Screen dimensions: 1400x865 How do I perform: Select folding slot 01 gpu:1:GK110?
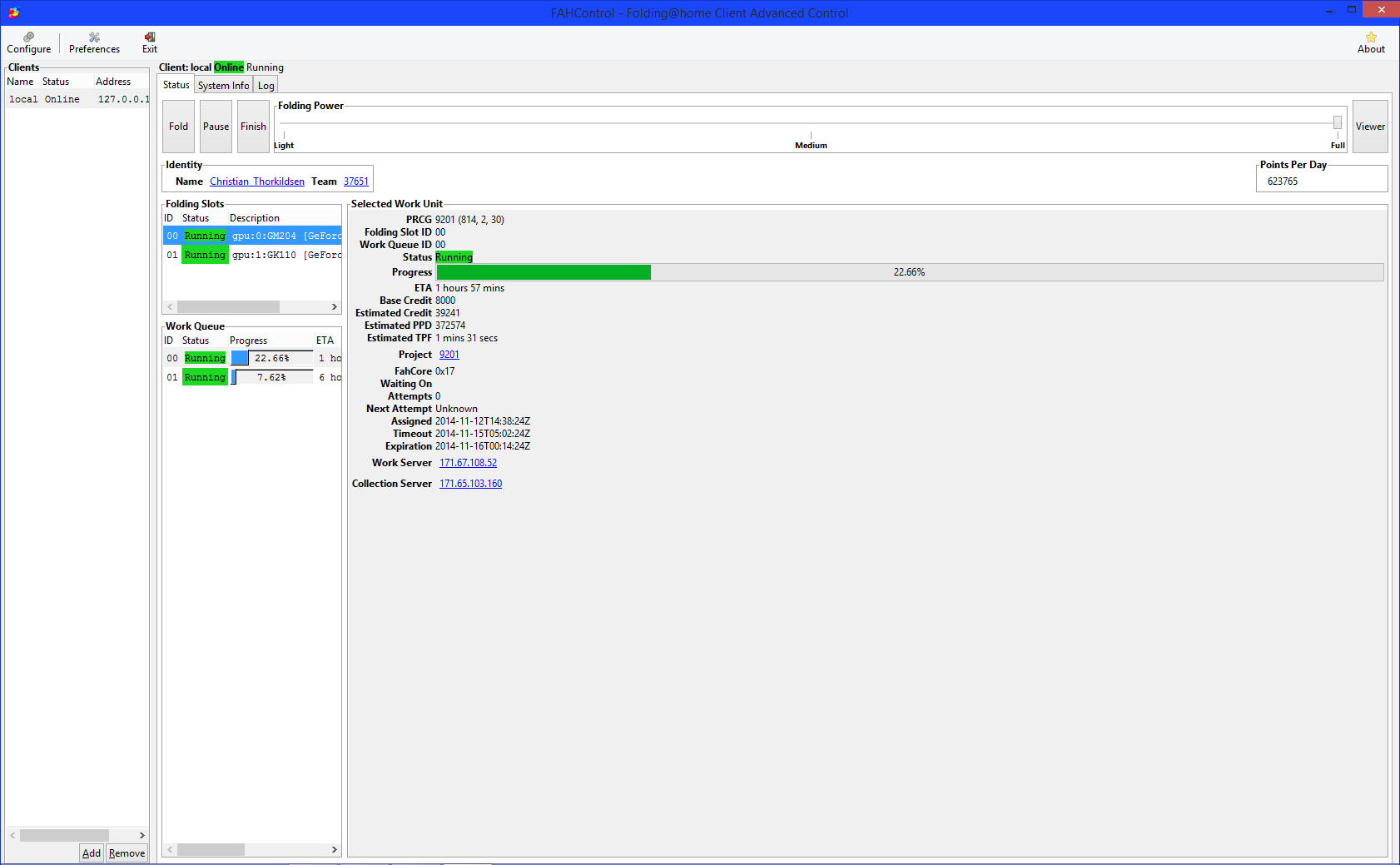pyautogui.click(x=252, y=255)
